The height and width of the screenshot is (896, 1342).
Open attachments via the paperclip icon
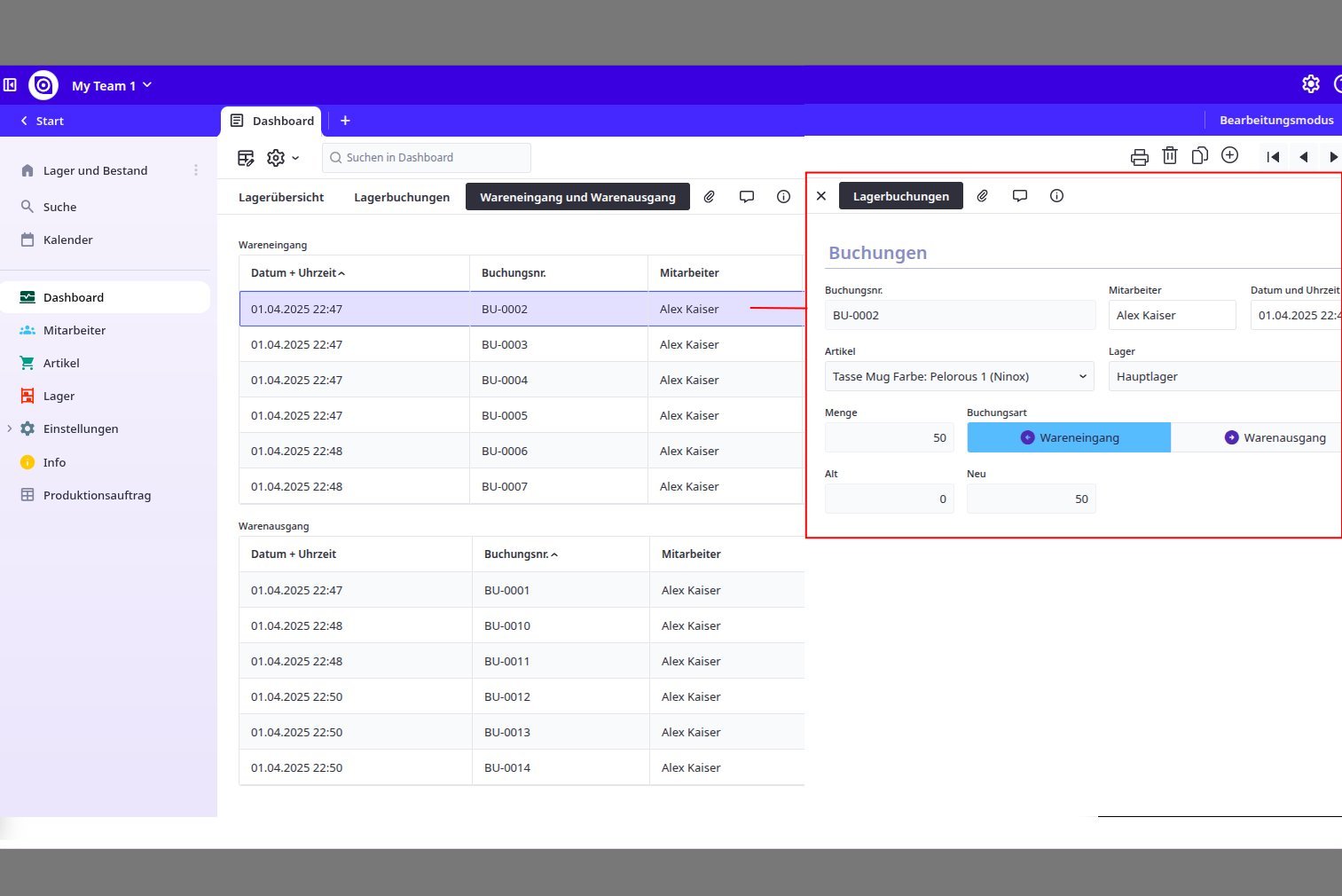[x=982, y=195]
